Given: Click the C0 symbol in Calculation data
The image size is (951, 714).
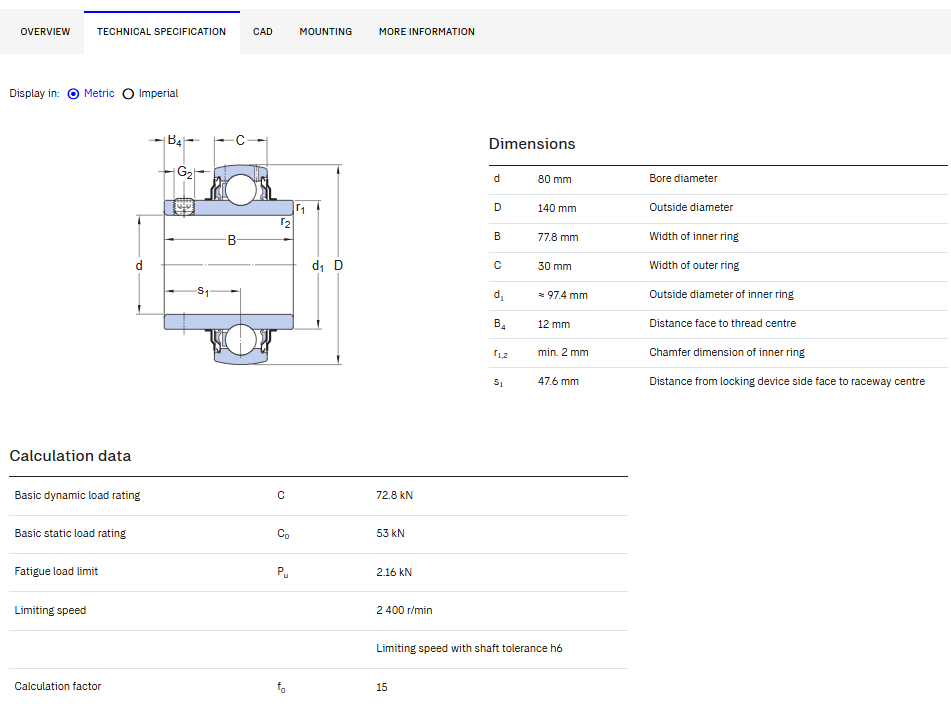Looking at the screenshot, I should click(283, 534).
